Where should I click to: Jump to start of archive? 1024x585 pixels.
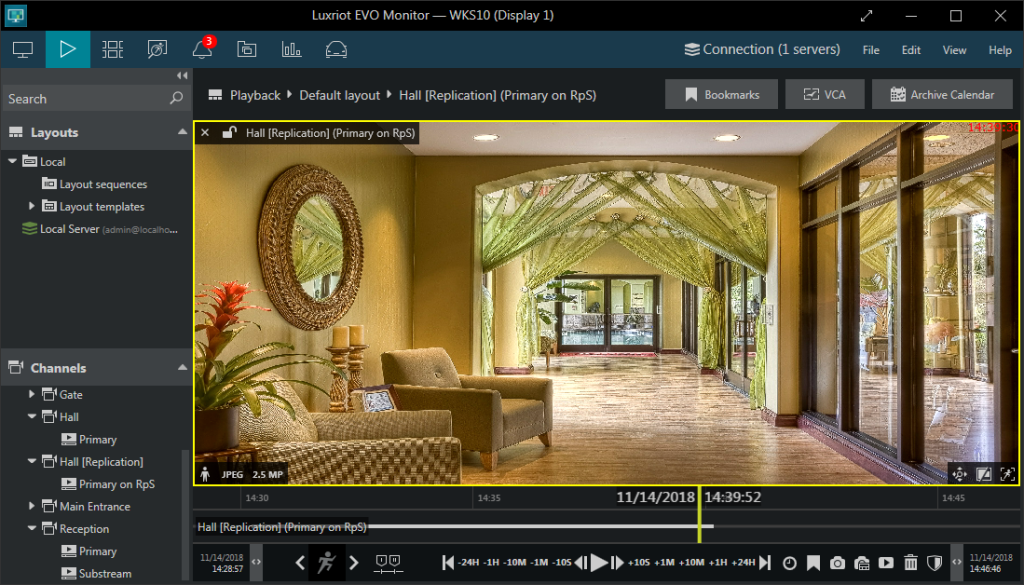point(447,562)
